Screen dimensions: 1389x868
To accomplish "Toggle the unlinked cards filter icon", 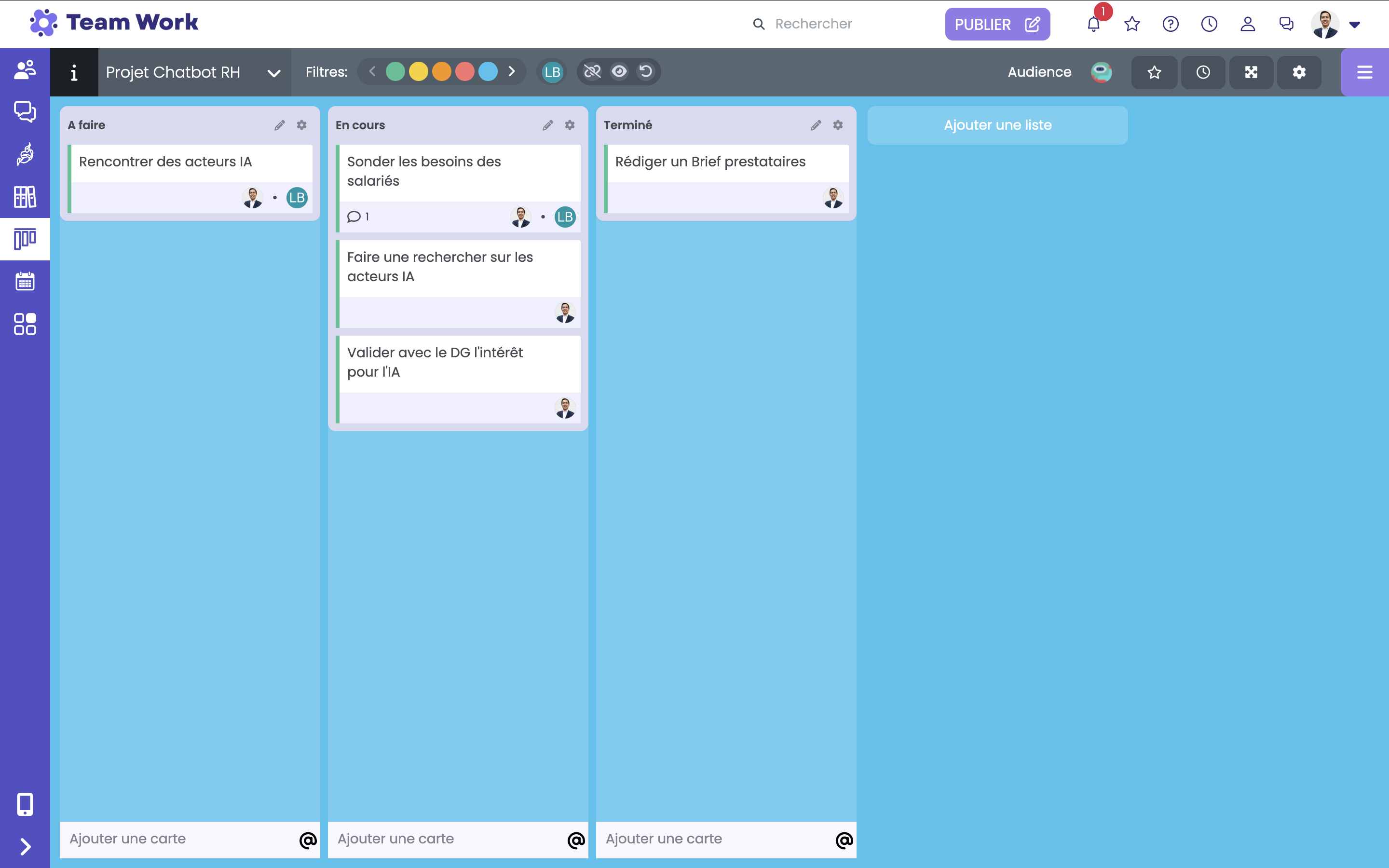I will coord(592,72).
